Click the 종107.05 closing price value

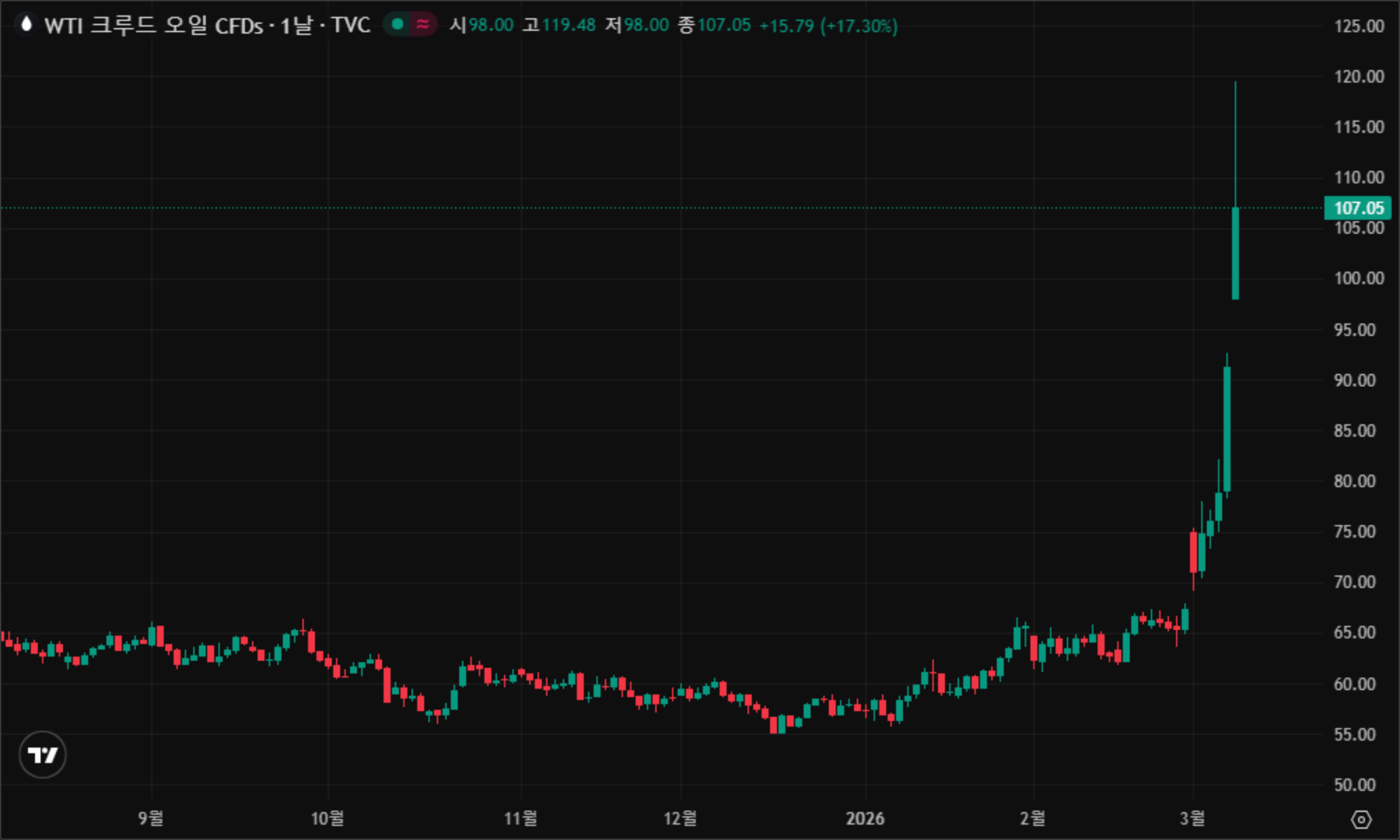[x=714, y=26]
